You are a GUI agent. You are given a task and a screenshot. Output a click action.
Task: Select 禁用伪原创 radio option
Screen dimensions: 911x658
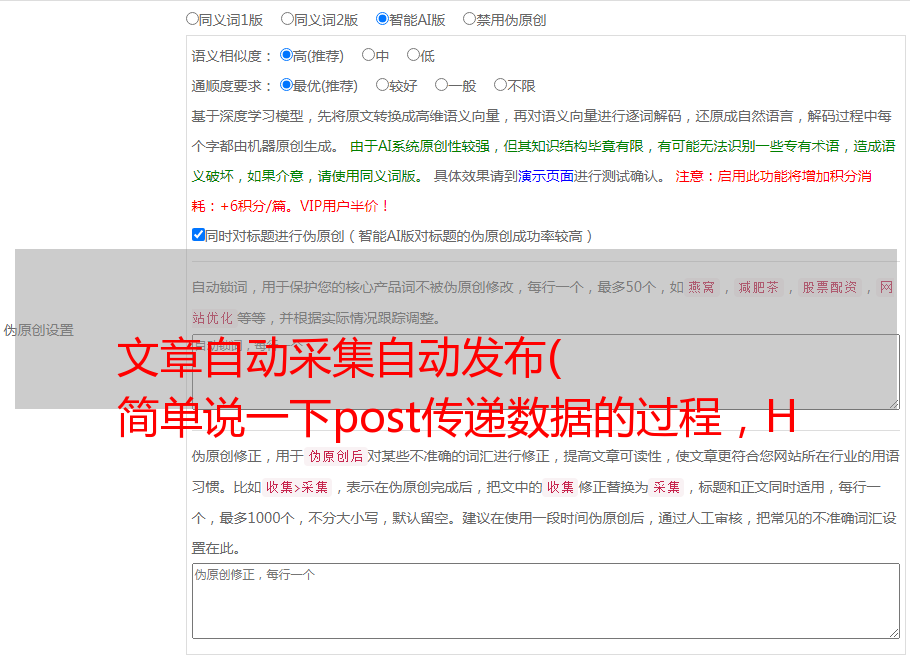(469, 19)
